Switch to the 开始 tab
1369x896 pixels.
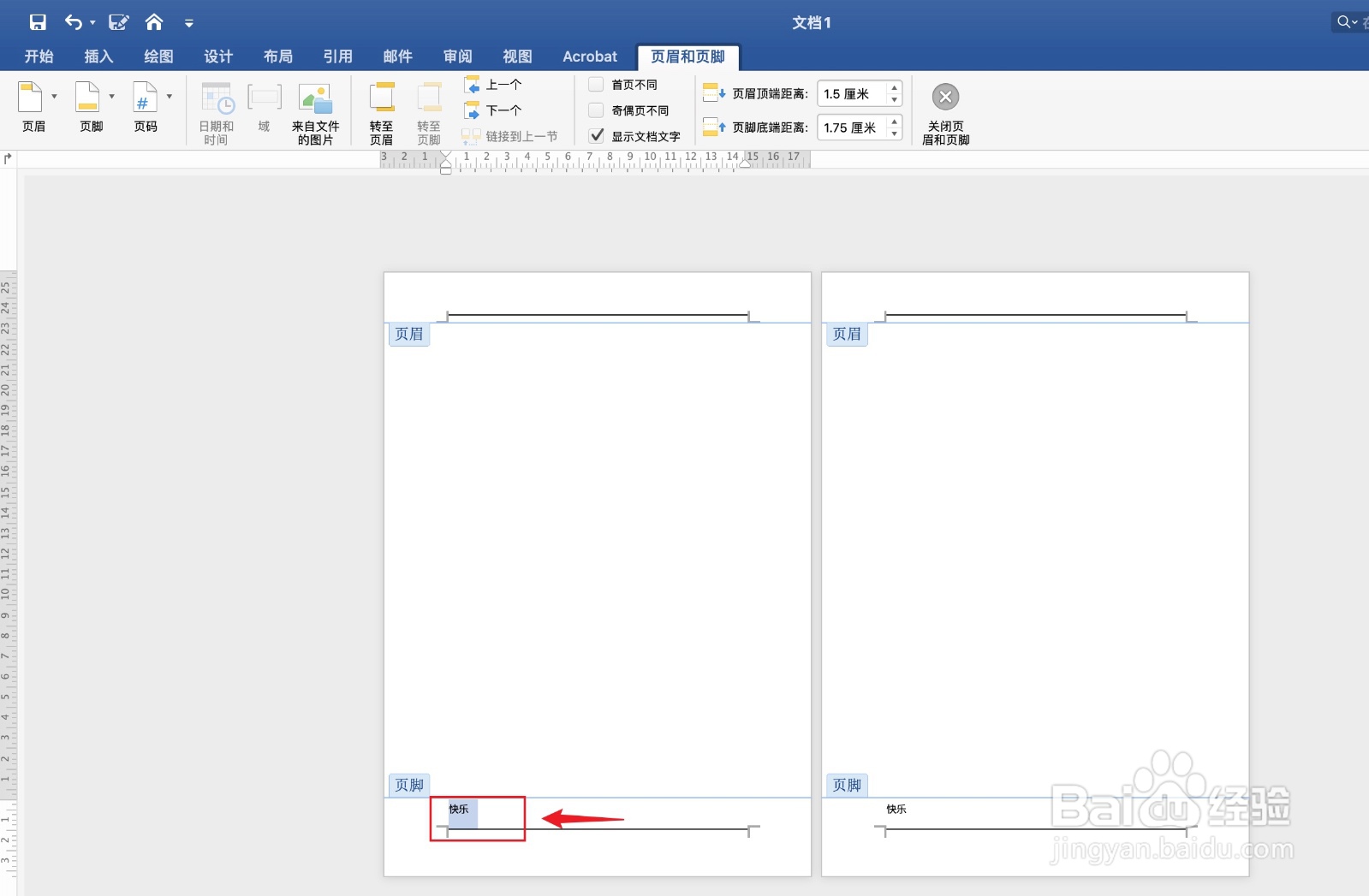click(x=39, y=56)
